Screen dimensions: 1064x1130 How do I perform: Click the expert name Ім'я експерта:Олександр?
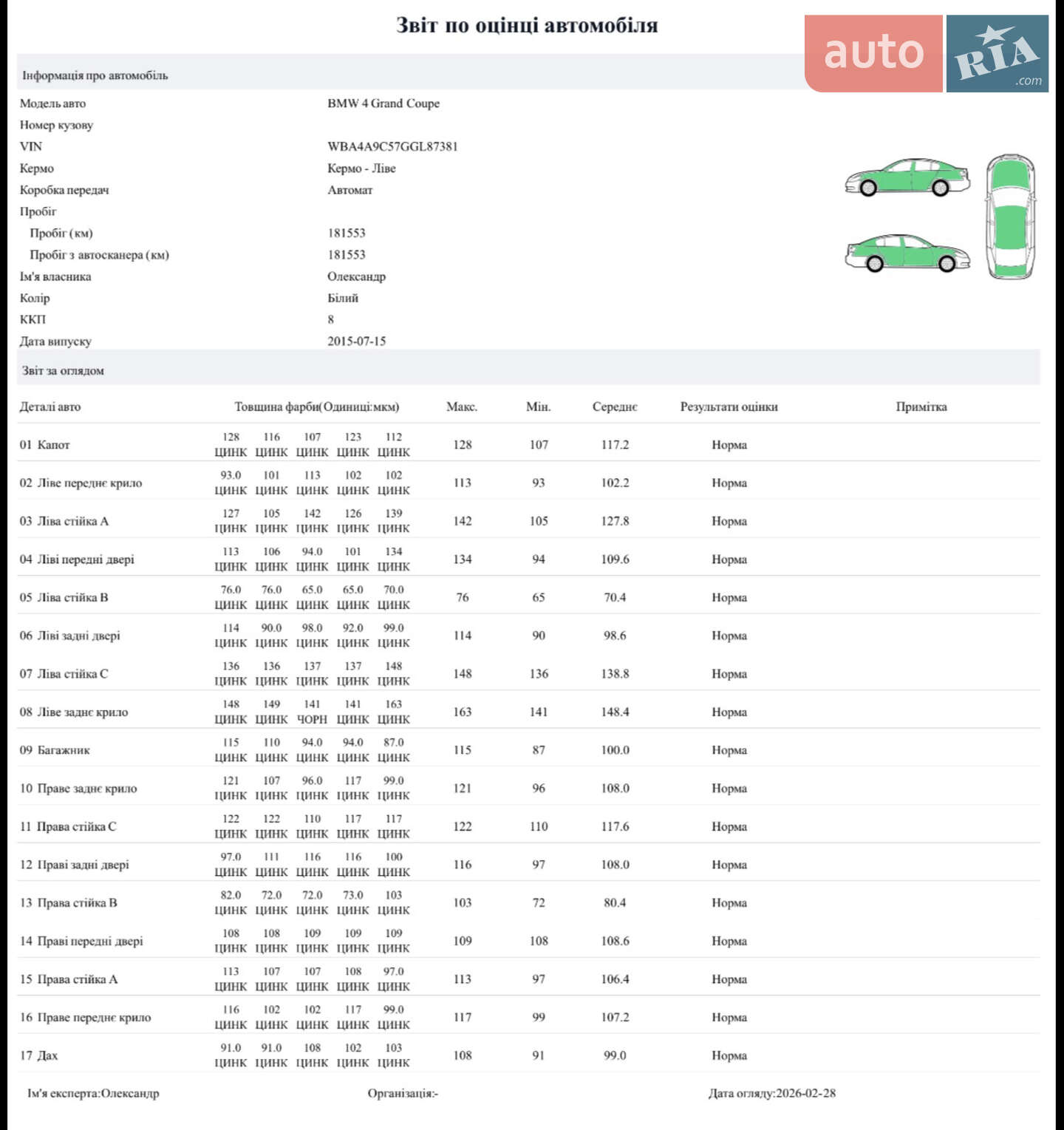click(93, 1093)
